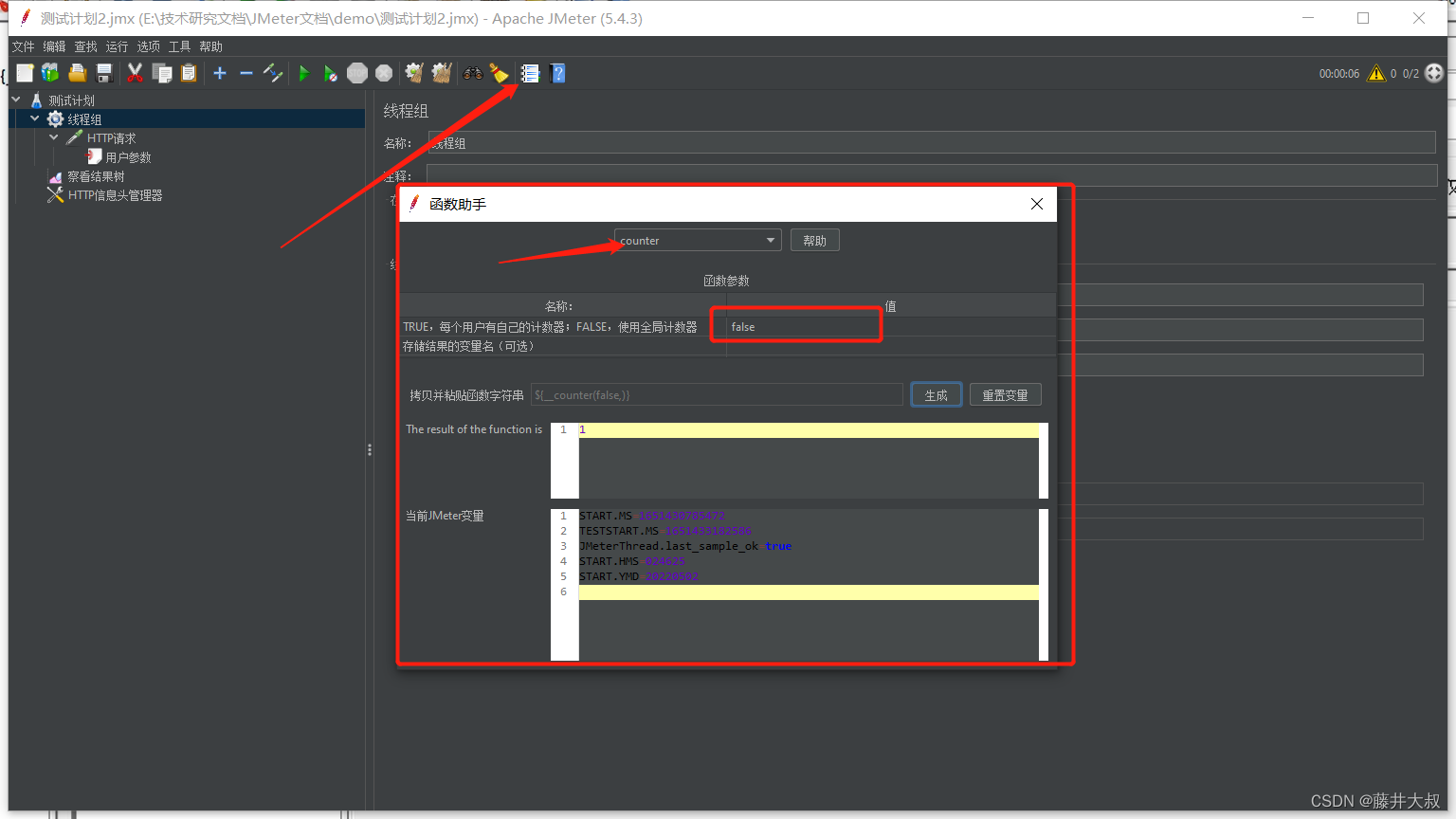The image size is (1456, 819).
Task: Click the split pane divider handle
Action: (370, 450)
